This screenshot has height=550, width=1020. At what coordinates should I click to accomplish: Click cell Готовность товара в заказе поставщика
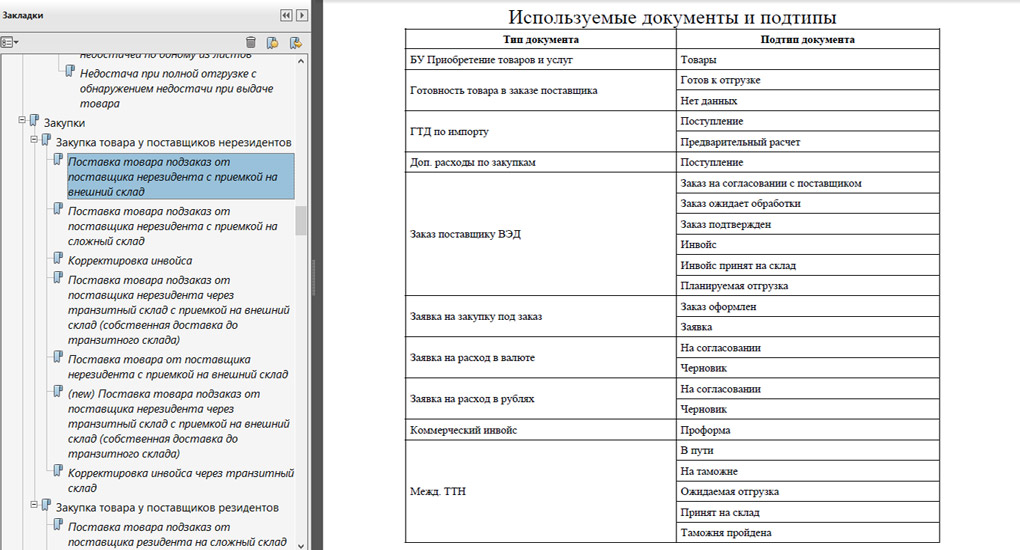tap(541, 90)
